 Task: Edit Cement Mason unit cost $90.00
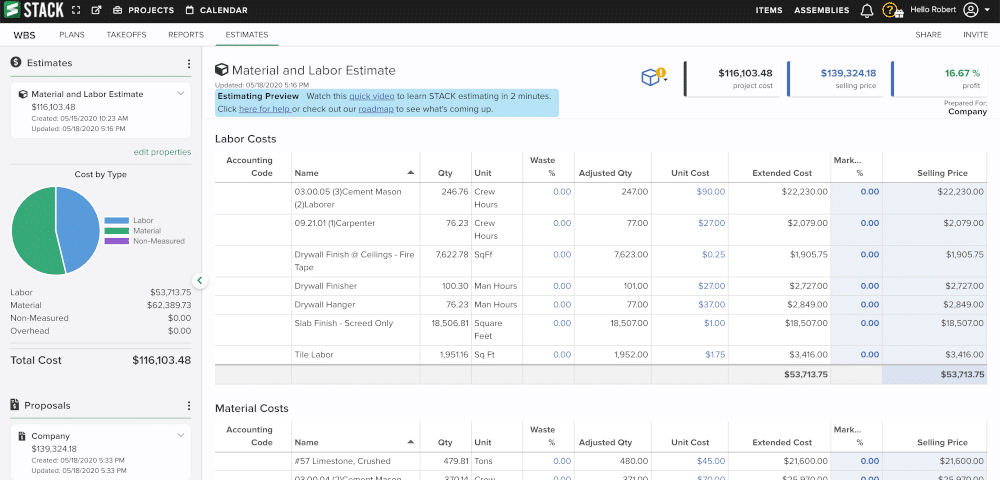click(x=711, y=191)
